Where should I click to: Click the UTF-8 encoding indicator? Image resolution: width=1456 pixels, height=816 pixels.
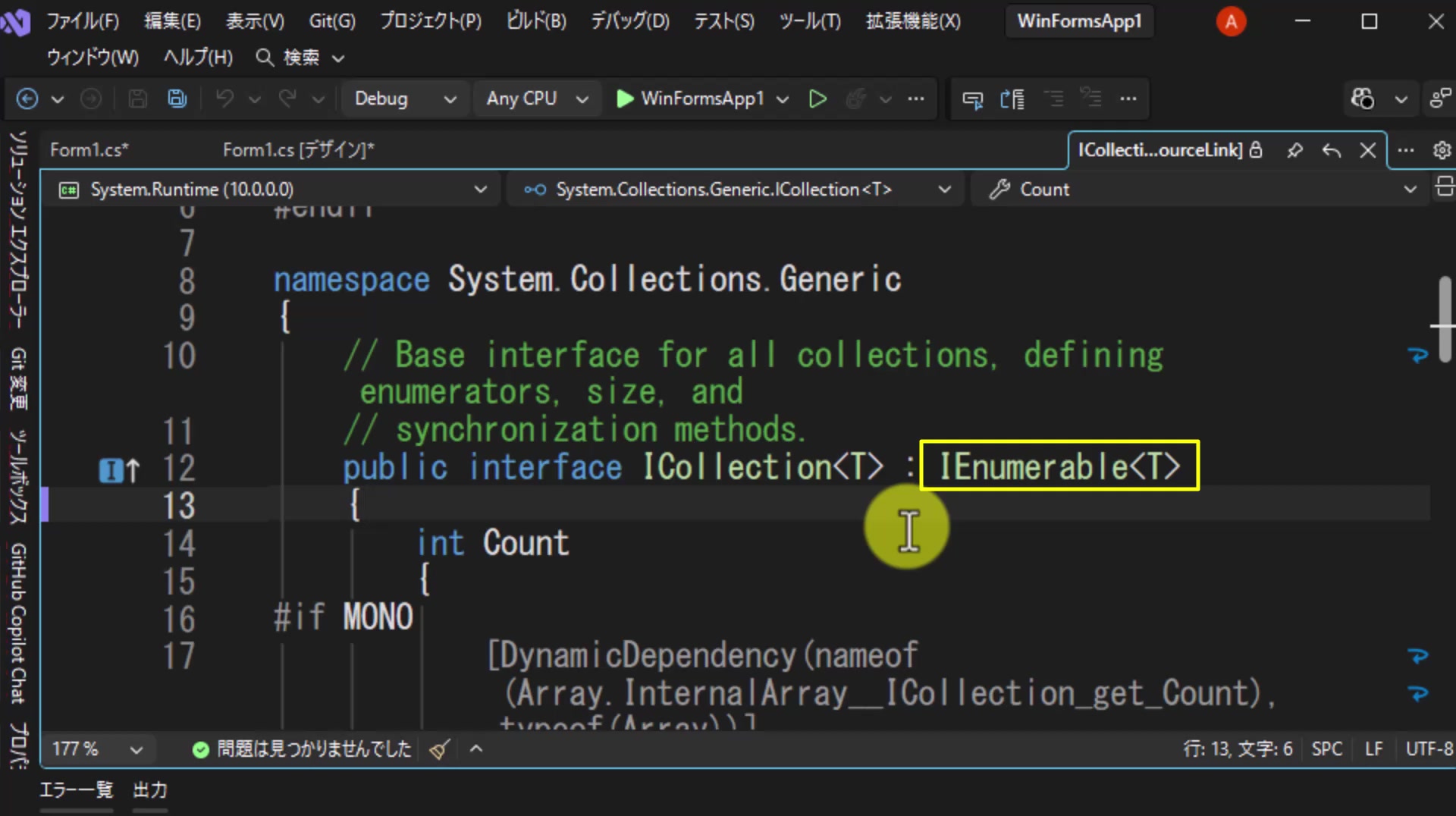pyautogui.click(x=1429, y=749)
